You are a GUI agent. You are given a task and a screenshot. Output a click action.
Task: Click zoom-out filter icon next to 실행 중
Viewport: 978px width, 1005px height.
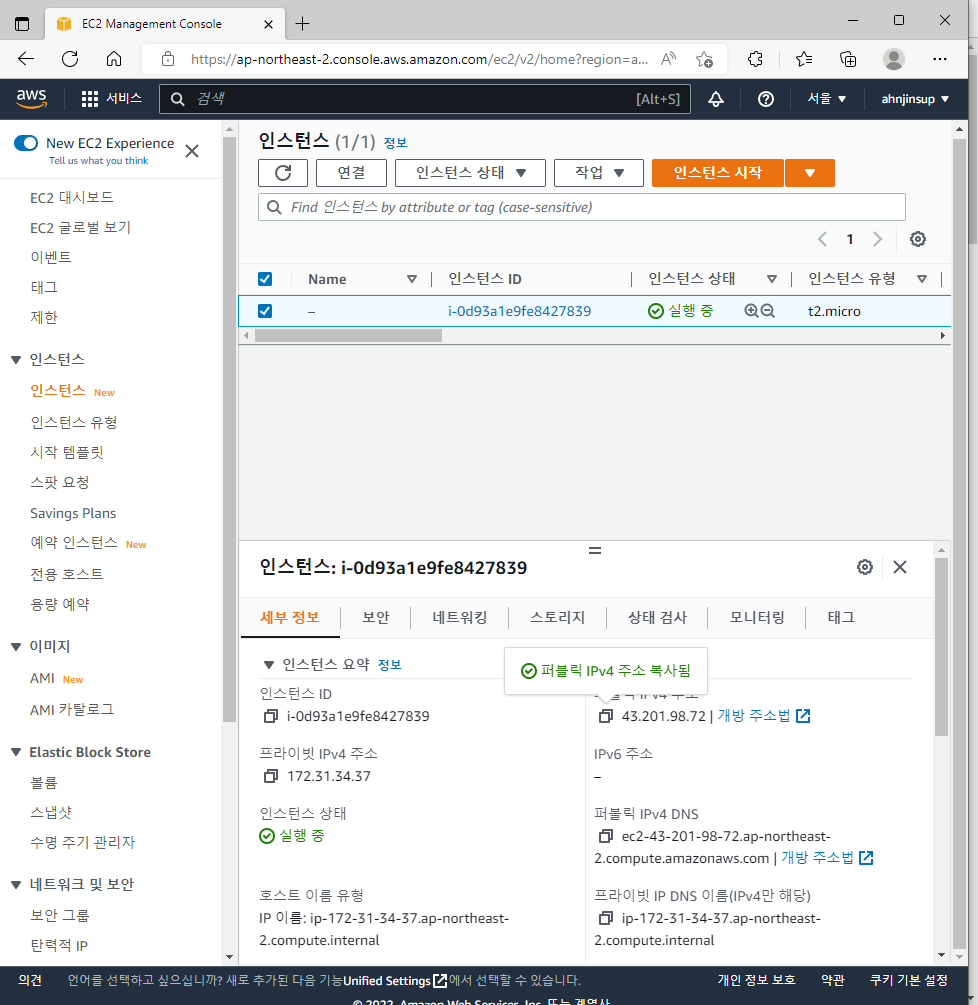[768, 311]
